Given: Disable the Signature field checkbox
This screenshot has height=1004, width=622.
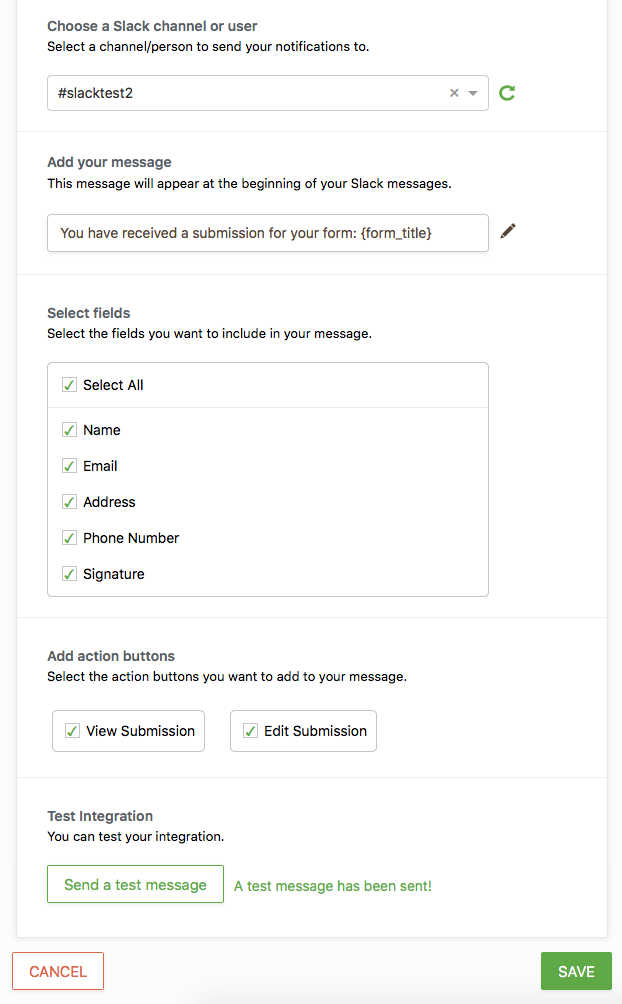Looking at the screenshot, I should (70, 574).
